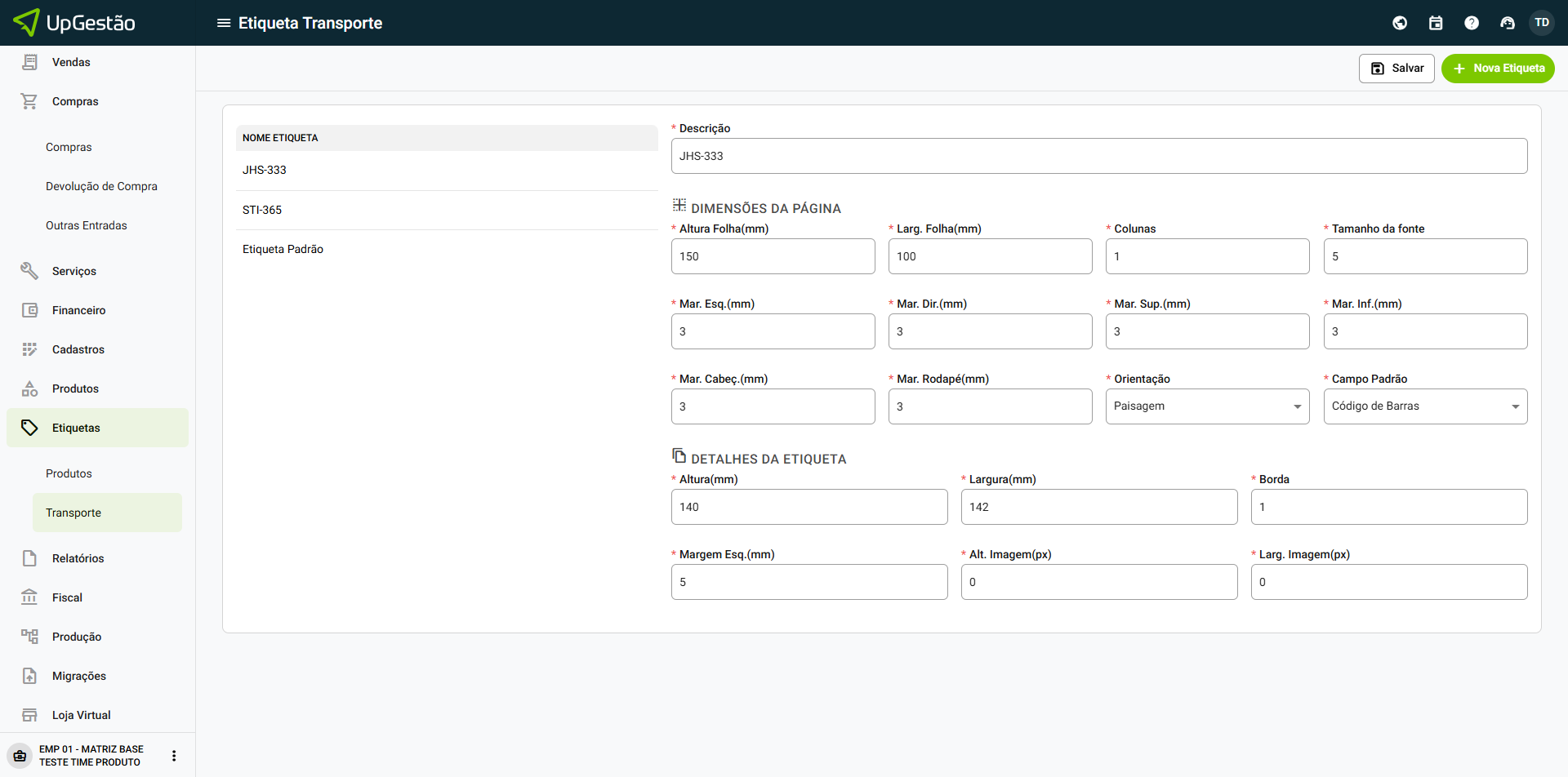The image size is (1568, 777).
Task: Open the TD user avatar menu
Action: 1542,23
